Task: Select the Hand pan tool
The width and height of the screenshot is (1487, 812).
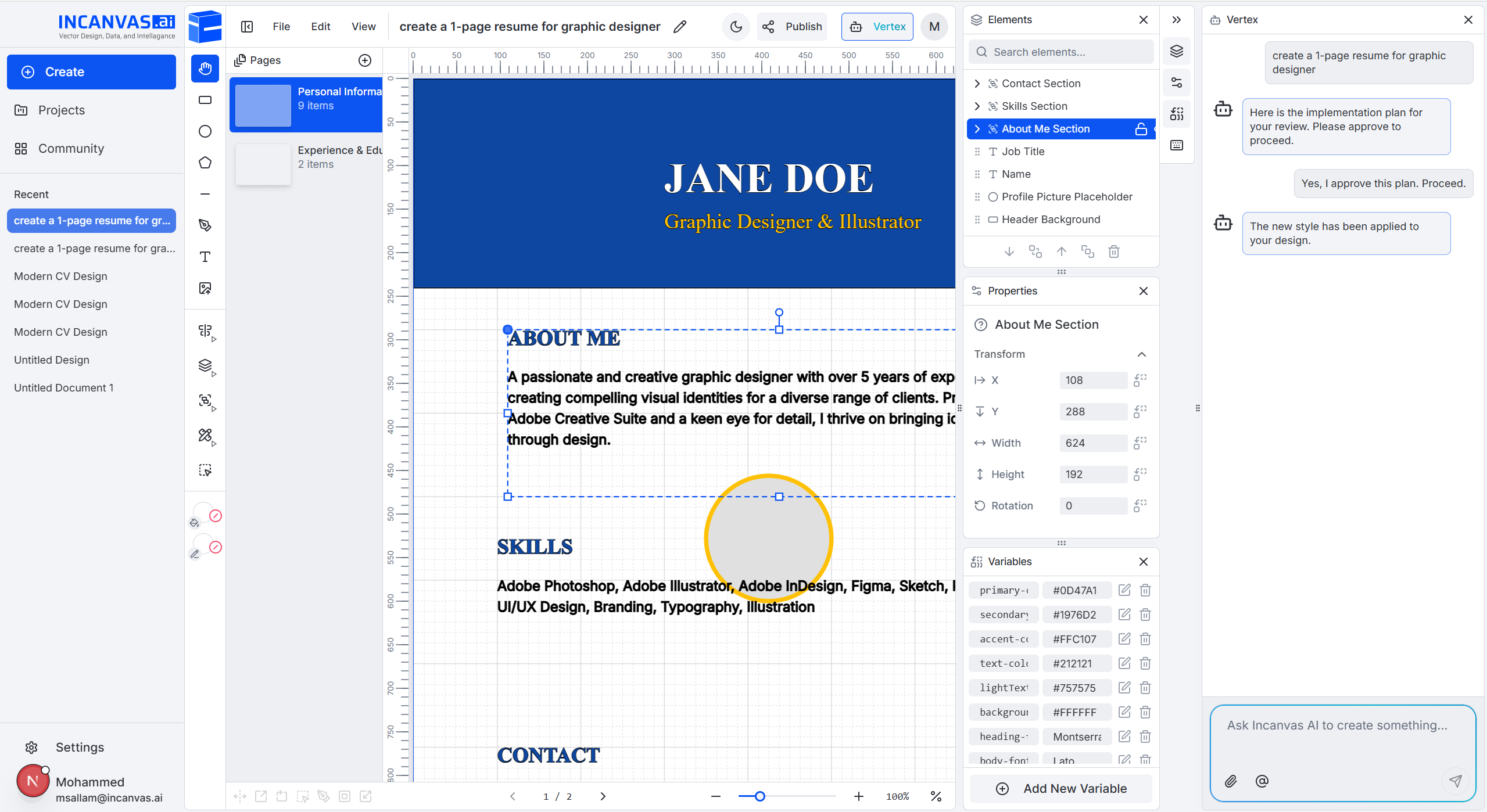Action: tap(205, 68)
